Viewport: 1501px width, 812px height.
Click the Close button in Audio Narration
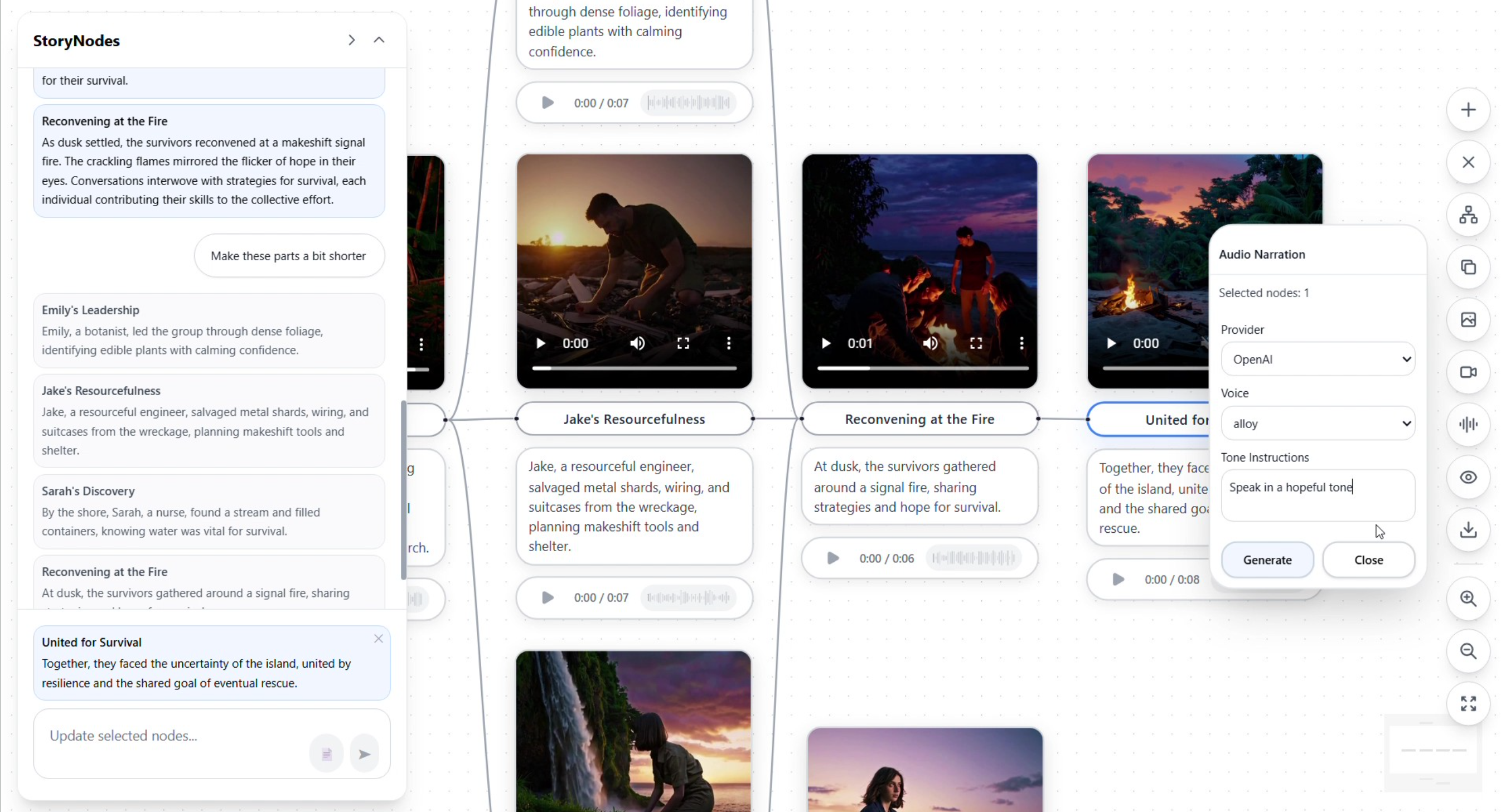(1368, 560)
